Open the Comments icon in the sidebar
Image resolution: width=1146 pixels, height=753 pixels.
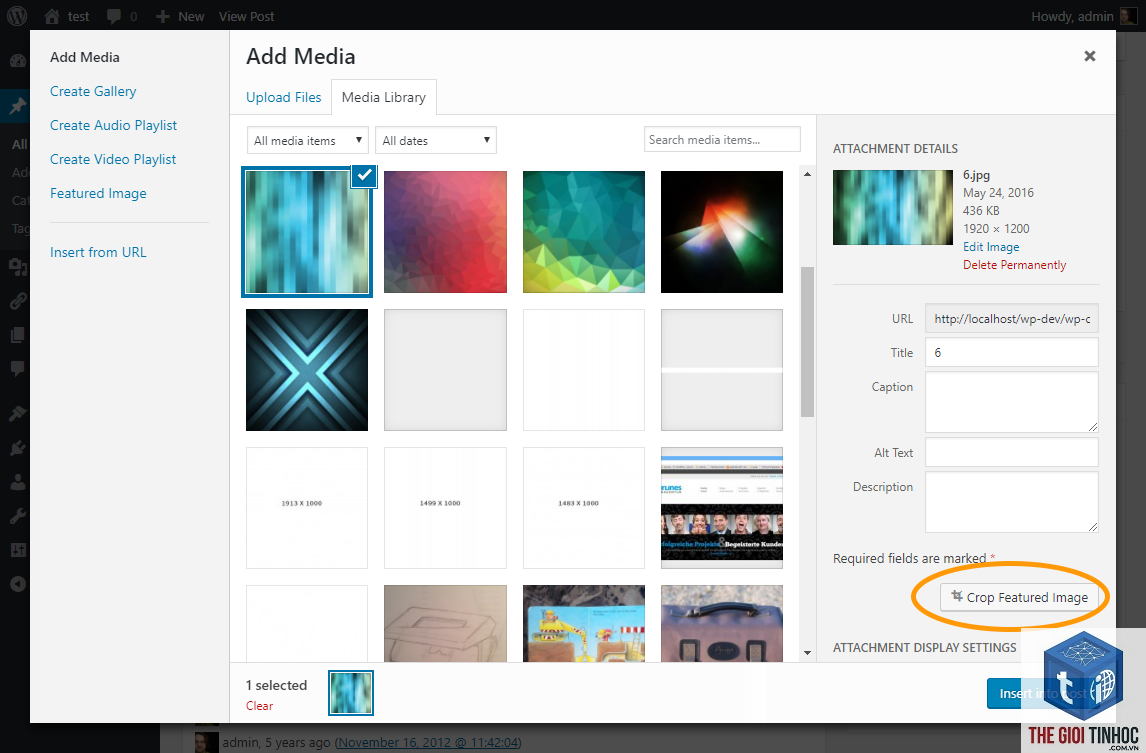pyautogui.click(x=18, y=368)
